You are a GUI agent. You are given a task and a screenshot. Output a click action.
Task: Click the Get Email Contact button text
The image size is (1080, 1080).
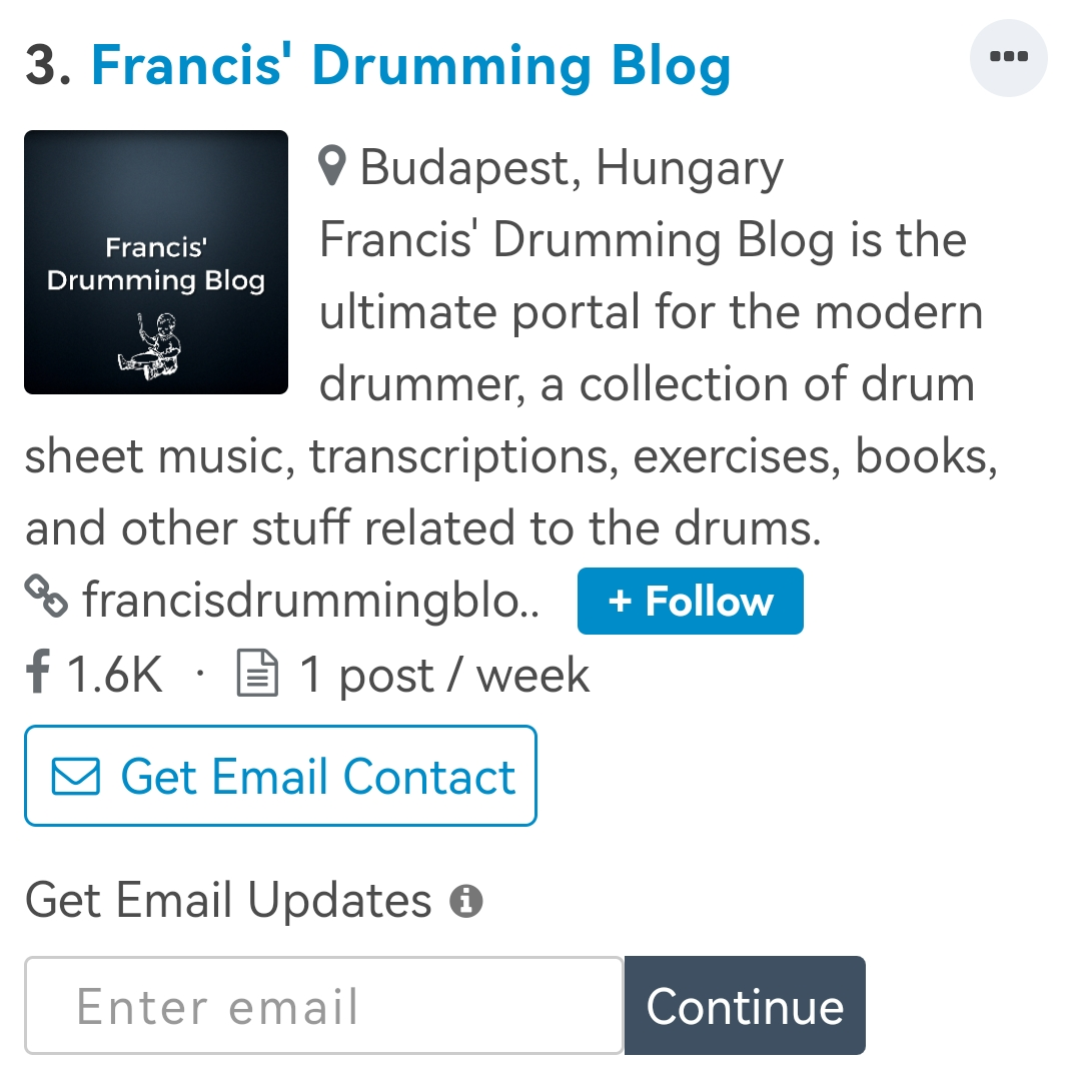[x=317, y=777]
